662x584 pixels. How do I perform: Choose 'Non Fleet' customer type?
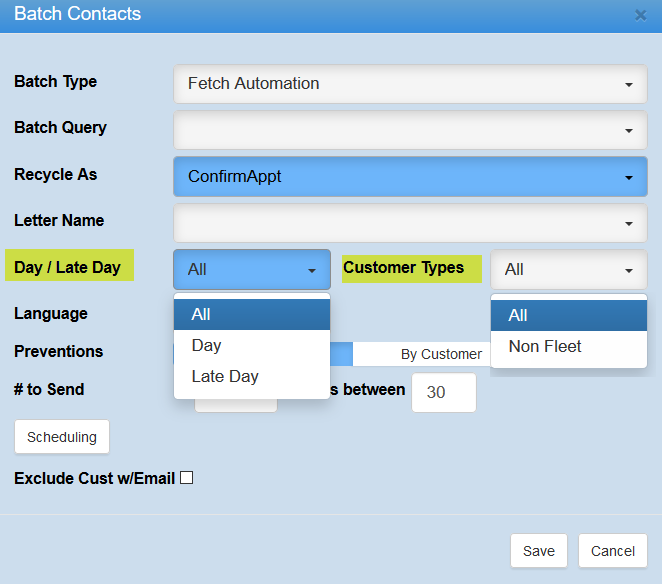point(568,347)
